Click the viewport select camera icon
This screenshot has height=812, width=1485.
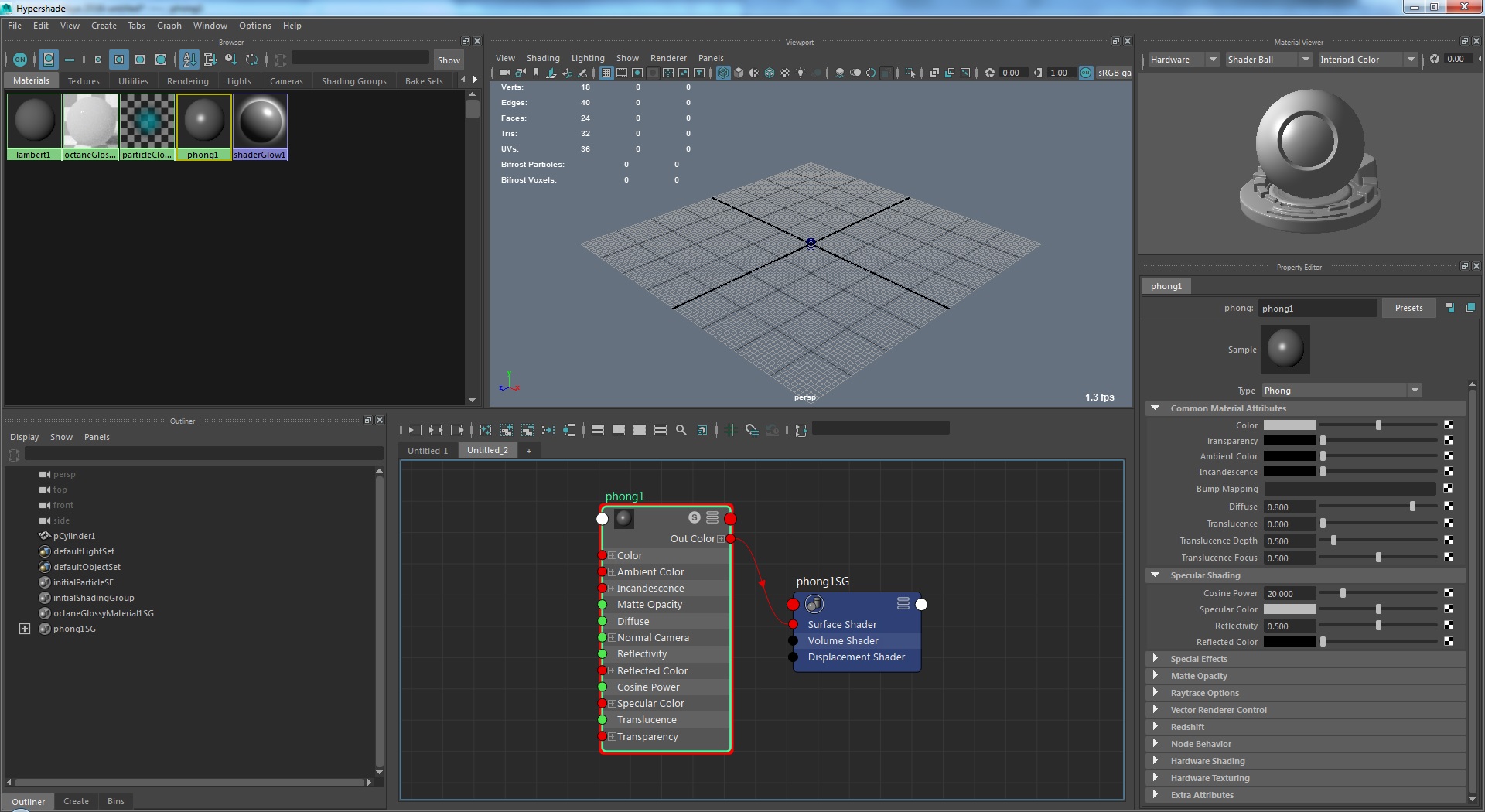point(504,73)
